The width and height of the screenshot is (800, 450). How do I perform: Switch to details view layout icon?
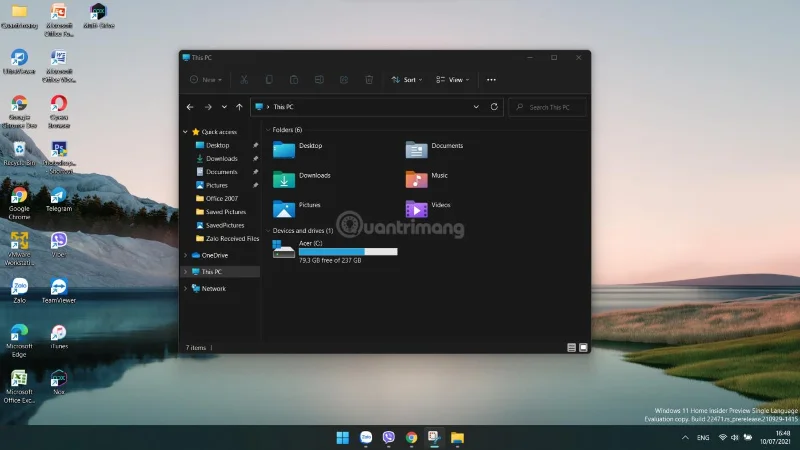point(571,347)
